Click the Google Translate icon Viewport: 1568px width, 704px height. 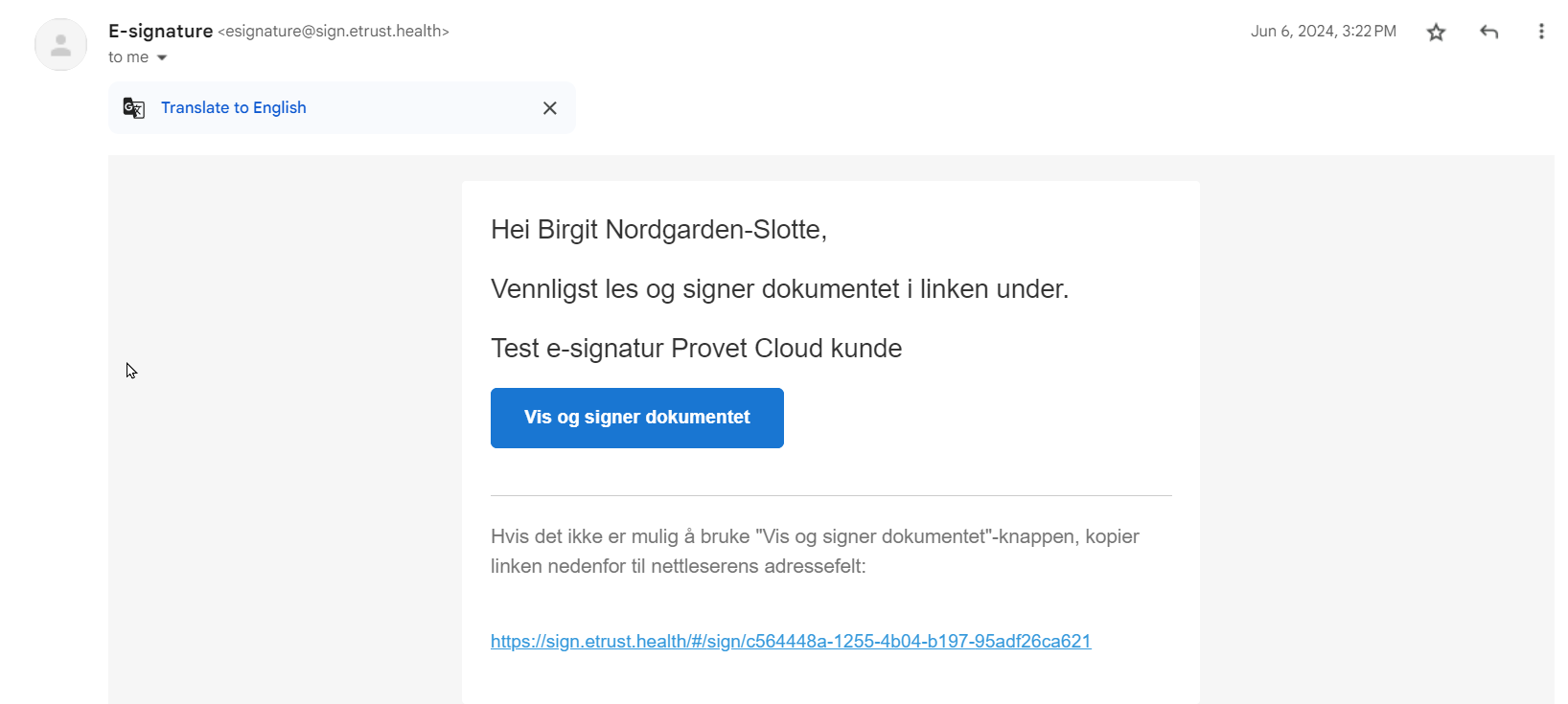134,108
